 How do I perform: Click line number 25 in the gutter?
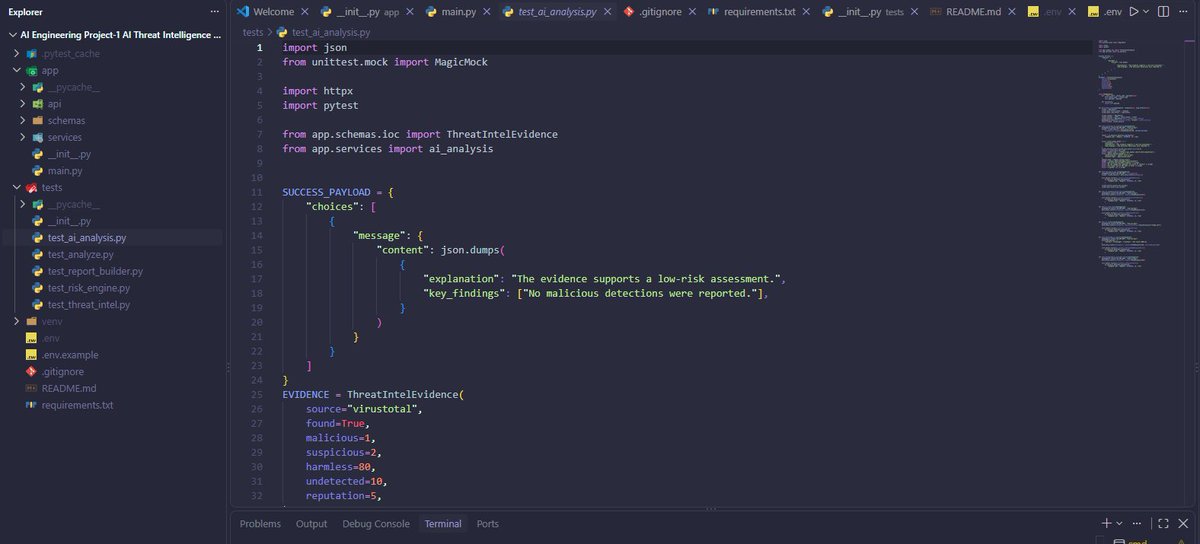coord(258,395)
